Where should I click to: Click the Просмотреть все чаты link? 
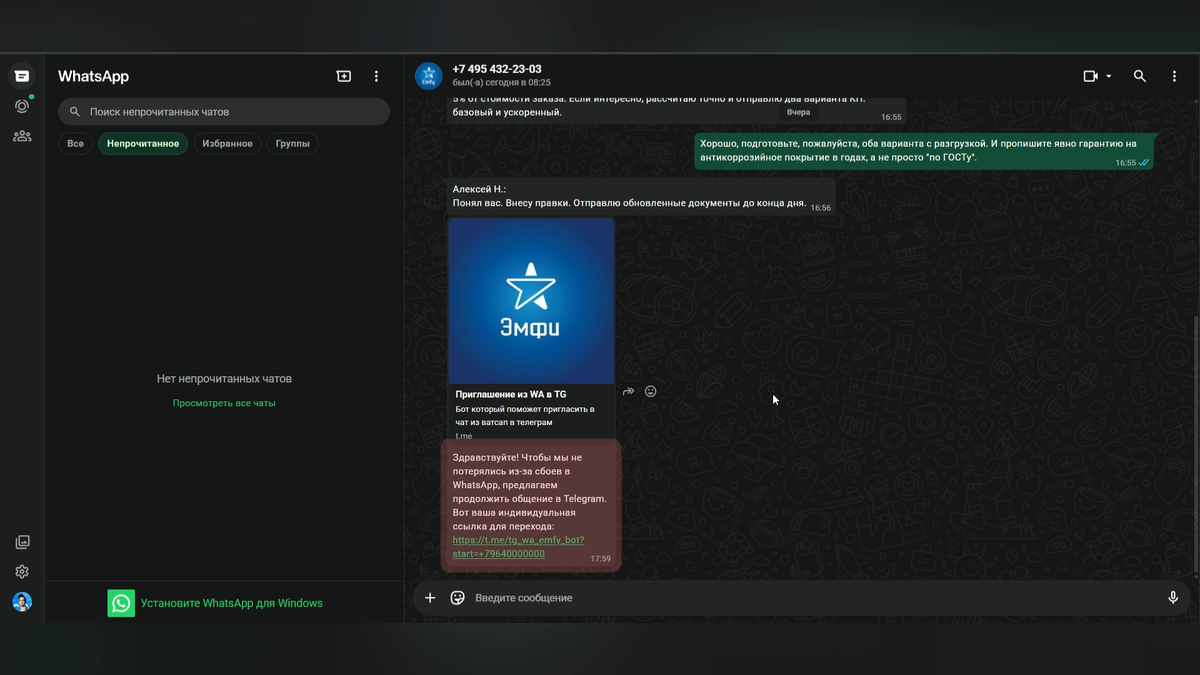[224, 403]
